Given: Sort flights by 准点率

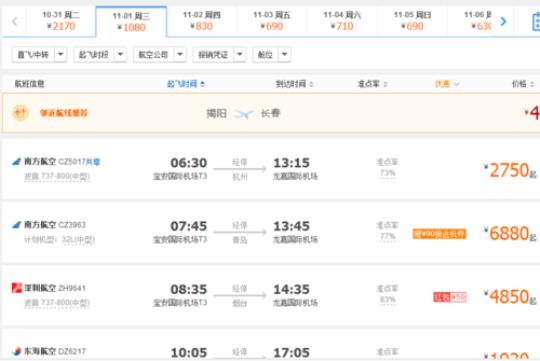Looking at the screenshot, I should pos(372,84).
